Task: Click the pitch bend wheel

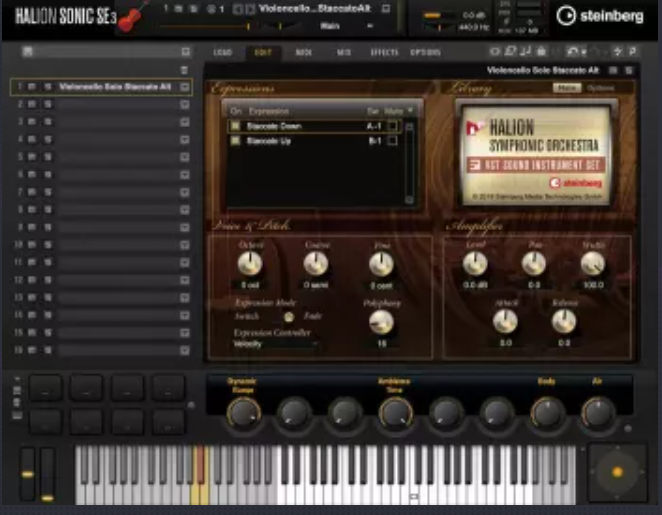Action: click(x=27, y=473)
